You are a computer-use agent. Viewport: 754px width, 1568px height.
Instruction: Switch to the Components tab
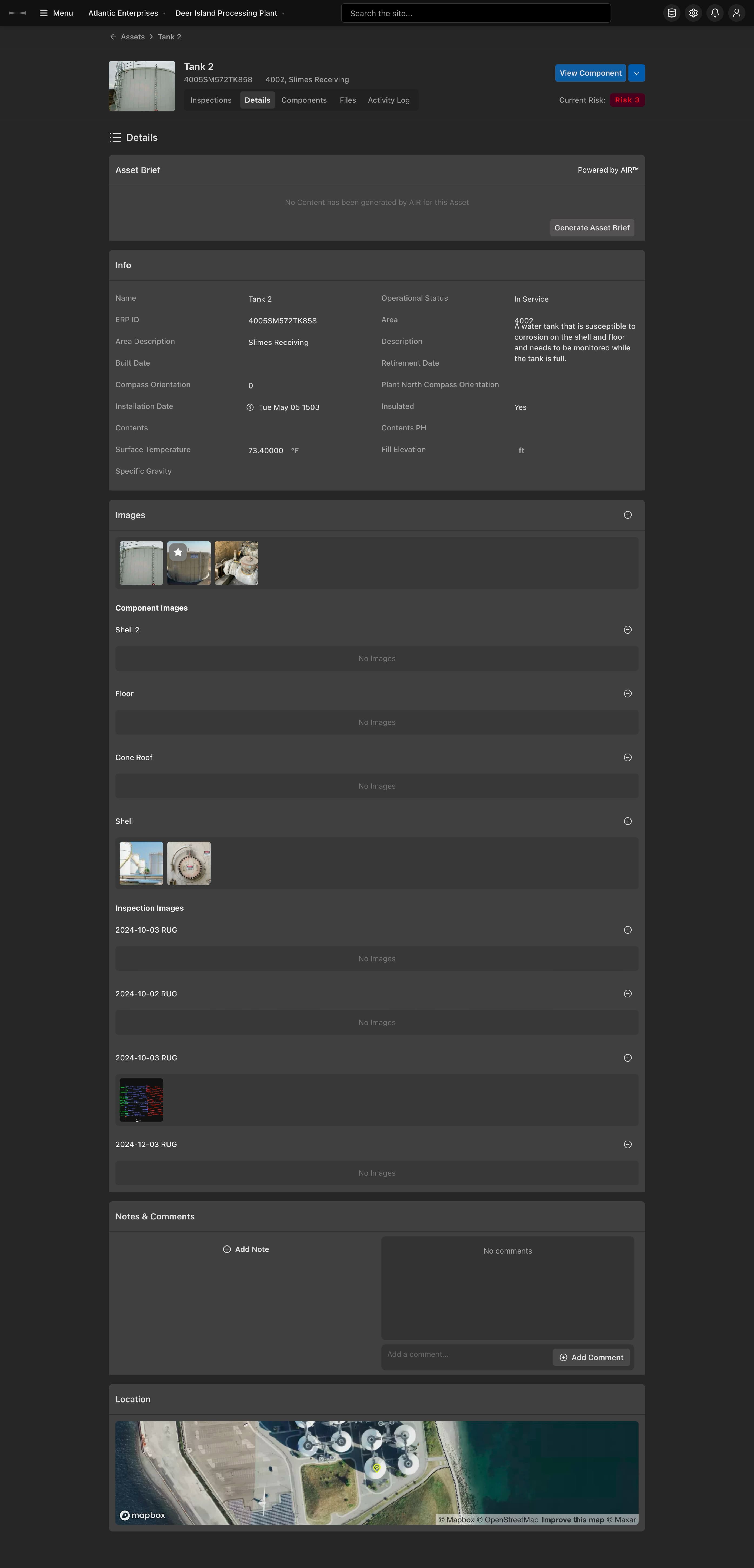(304, 100)
